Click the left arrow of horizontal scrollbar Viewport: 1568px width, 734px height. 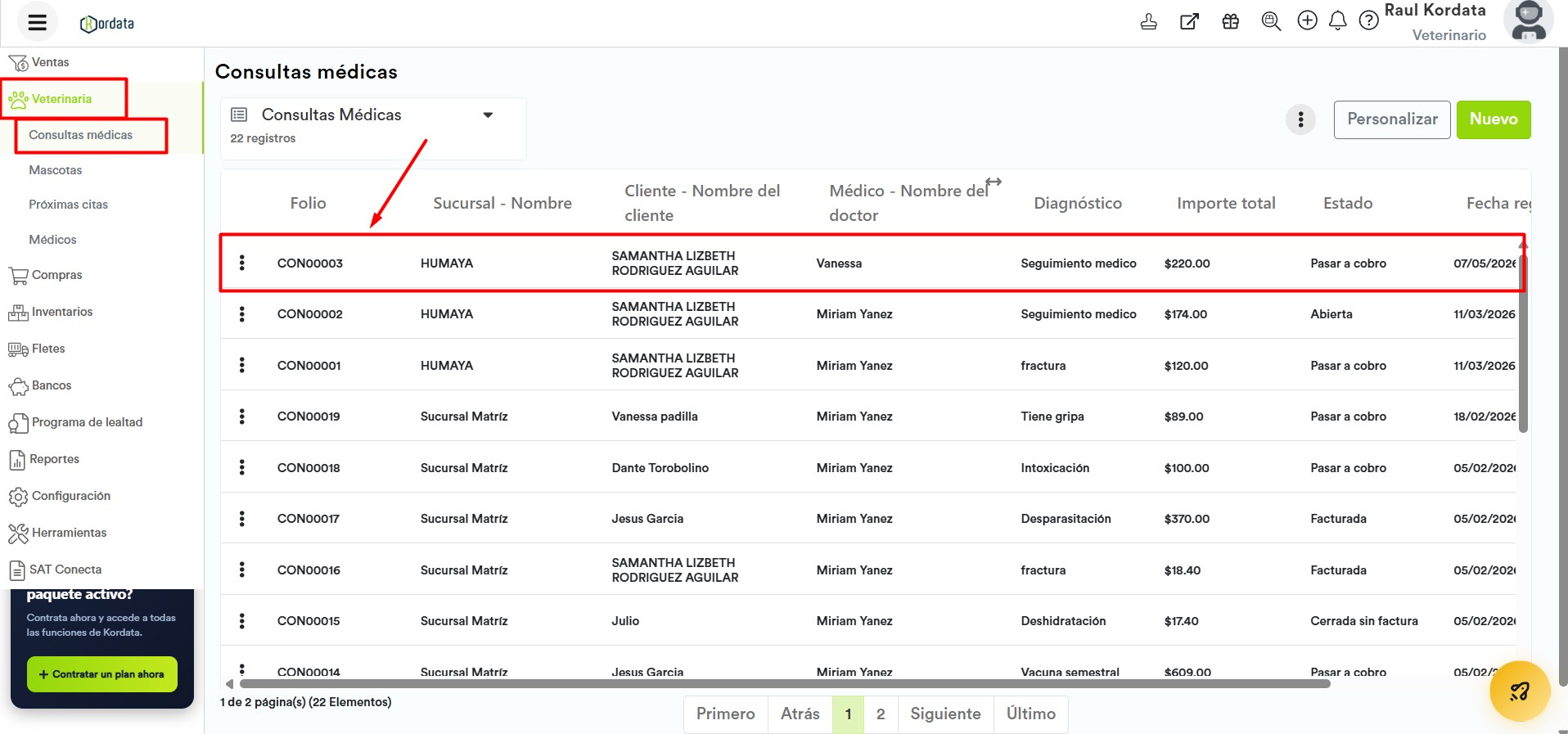pos(229,684)
